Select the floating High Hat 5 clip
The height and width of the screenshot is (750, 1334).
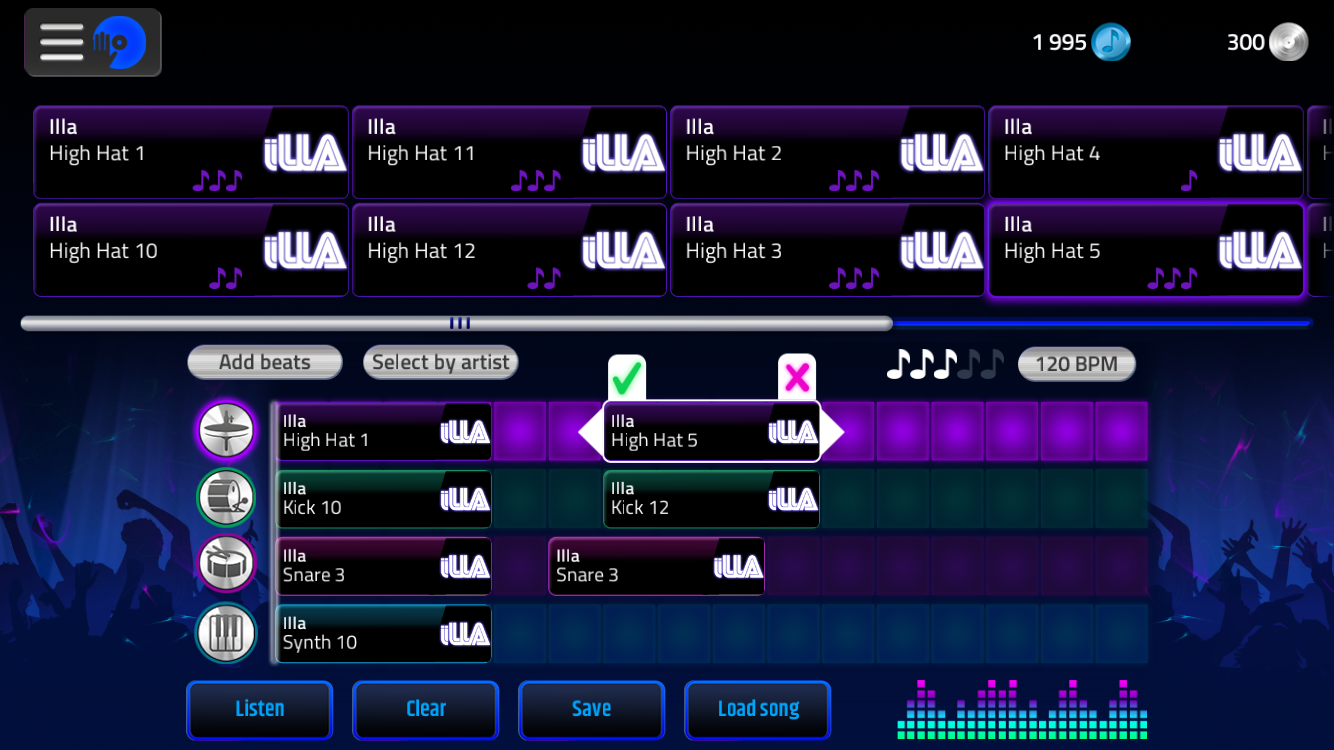[x=712, y=432]
